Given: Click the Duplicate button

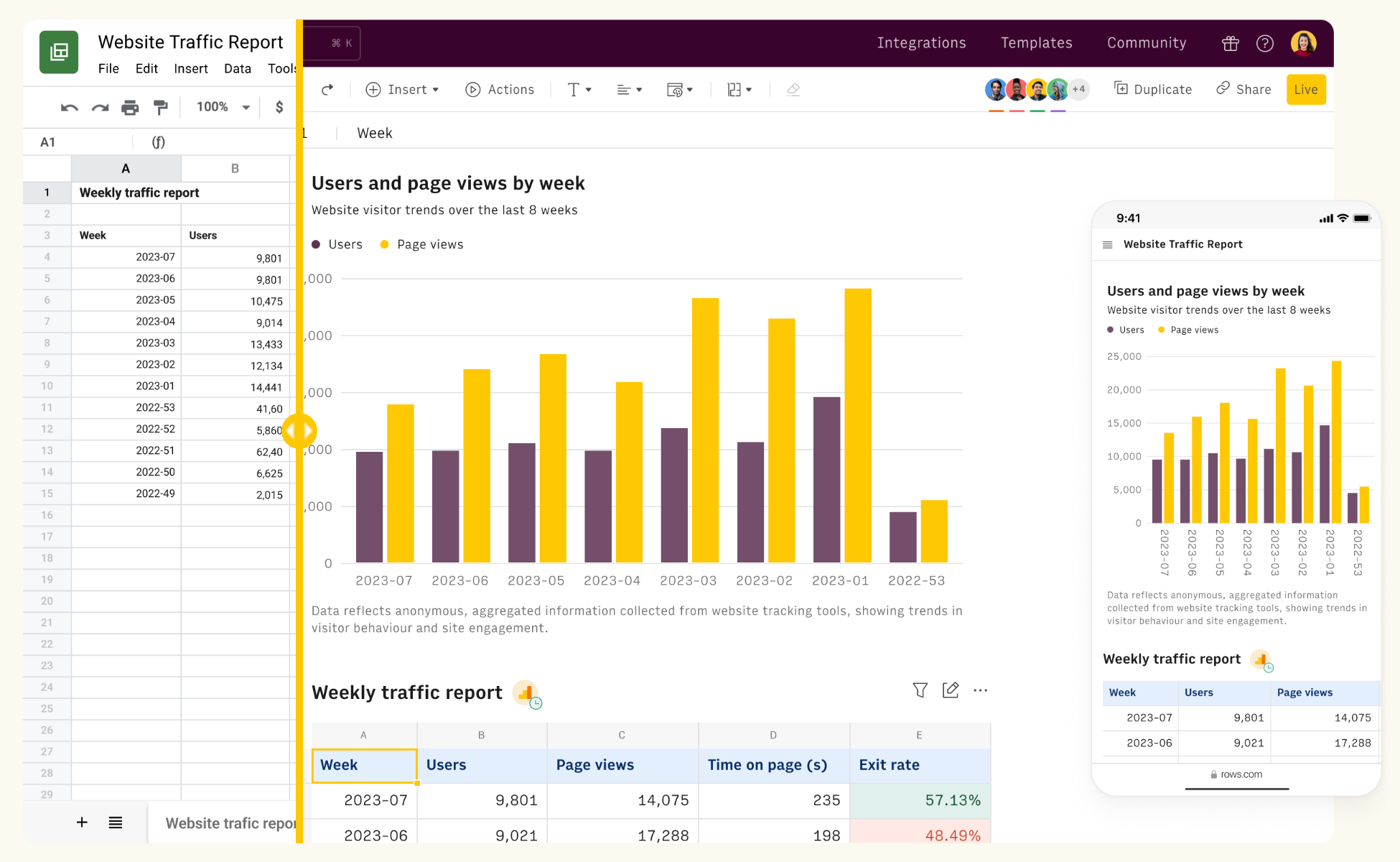Looking at the screenshot, I should [x=1153, y=90].
